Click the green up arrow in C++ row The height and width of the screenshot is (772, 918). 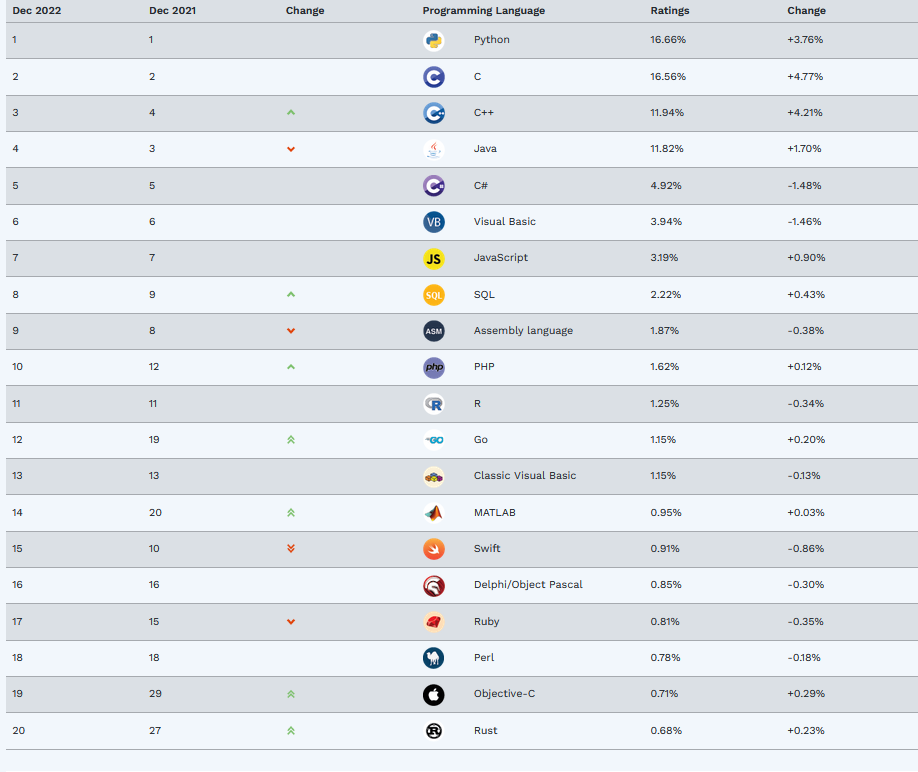(291, 113)
